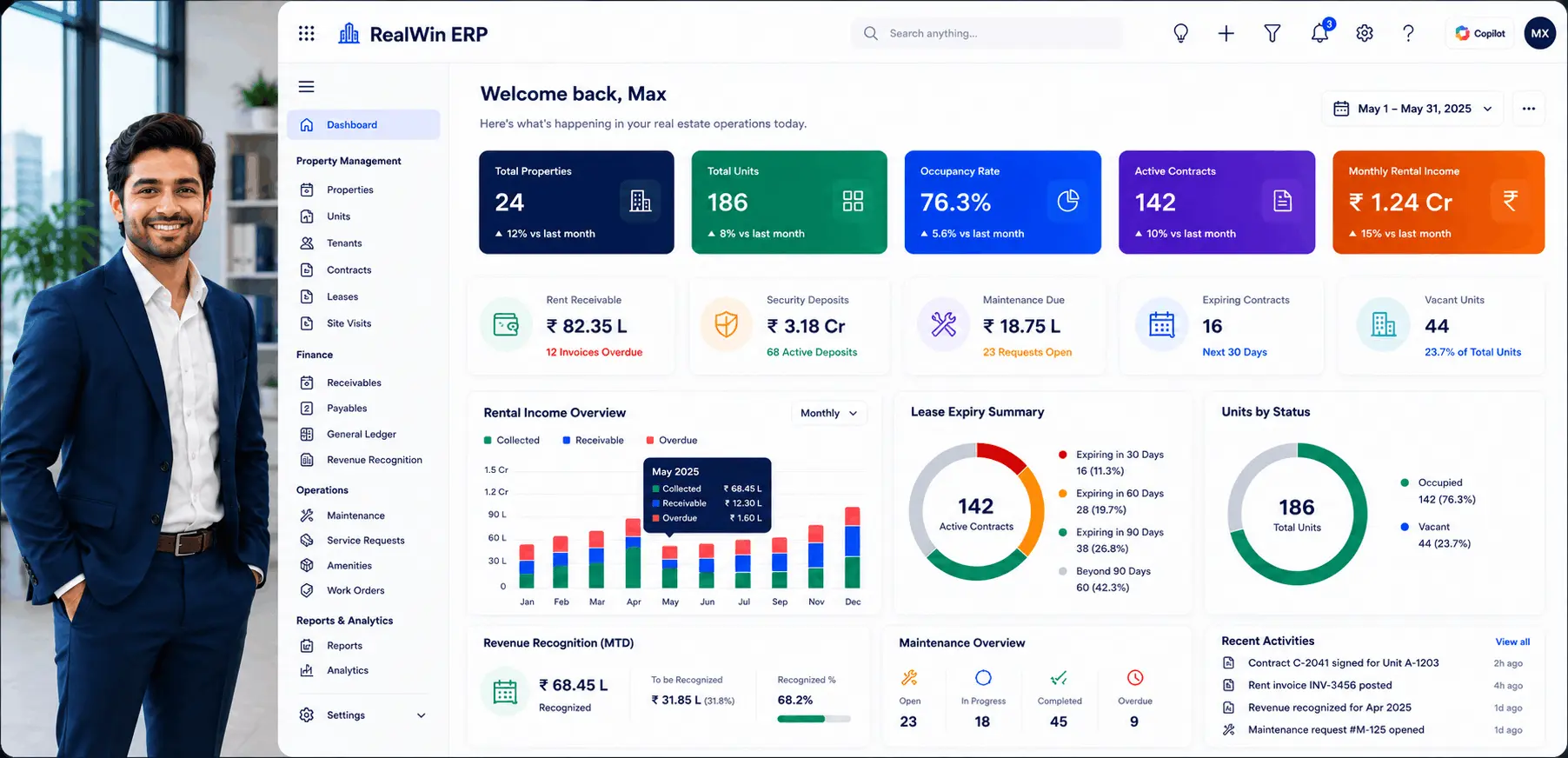Open the Monthly period dropdown
Image resolution: width=1568 pixels, height=758 pixels.
point(828,413)
